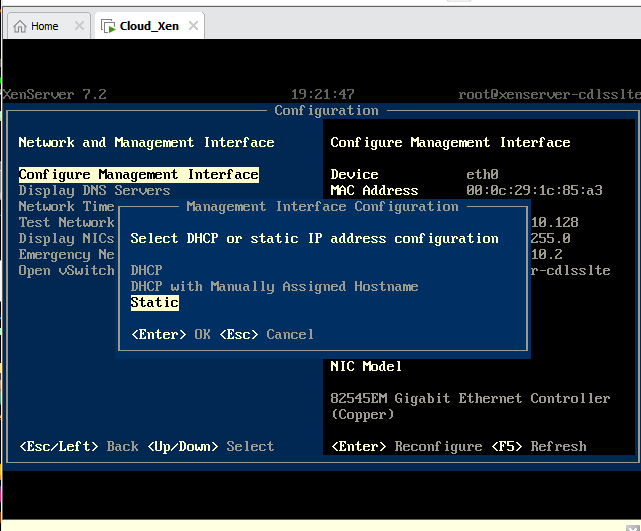Switch to the Cloud_Xen tab
641x531 pixels.
[149, 26]
